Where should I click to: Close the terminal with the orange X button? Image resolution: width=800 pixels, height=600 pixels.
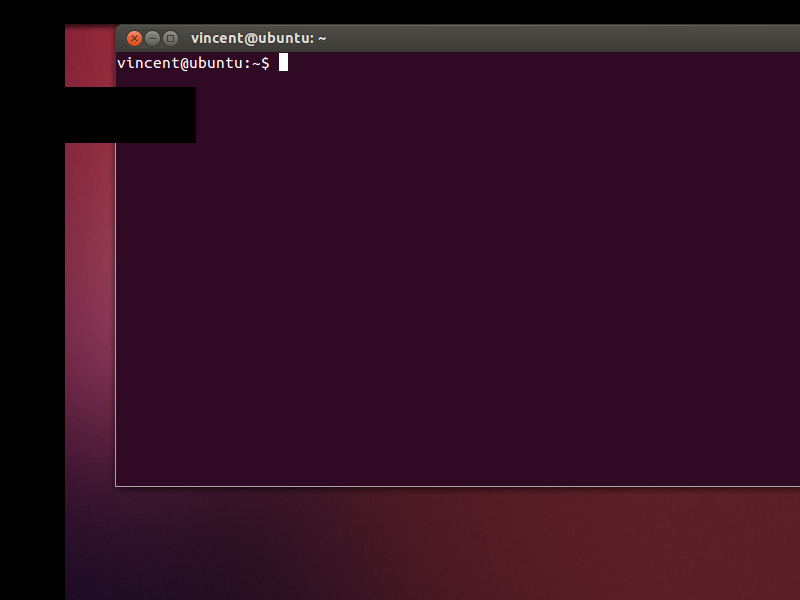[x=134, y=38]
